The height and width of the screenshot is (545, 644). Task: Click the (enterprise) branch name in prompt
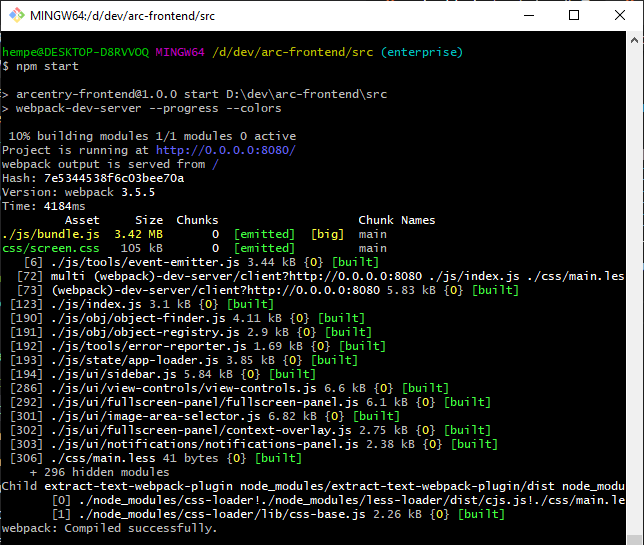point(422,52)
